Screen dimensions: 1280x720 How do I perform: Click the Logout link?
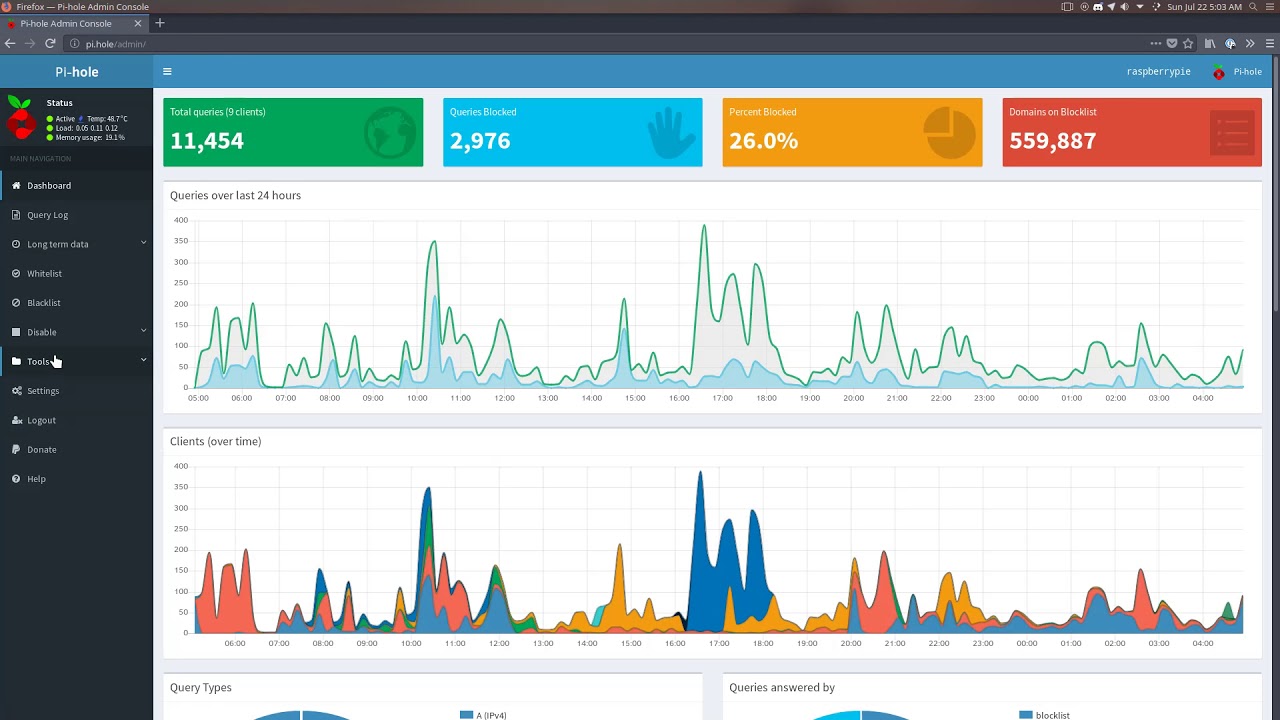pos(41,420)
